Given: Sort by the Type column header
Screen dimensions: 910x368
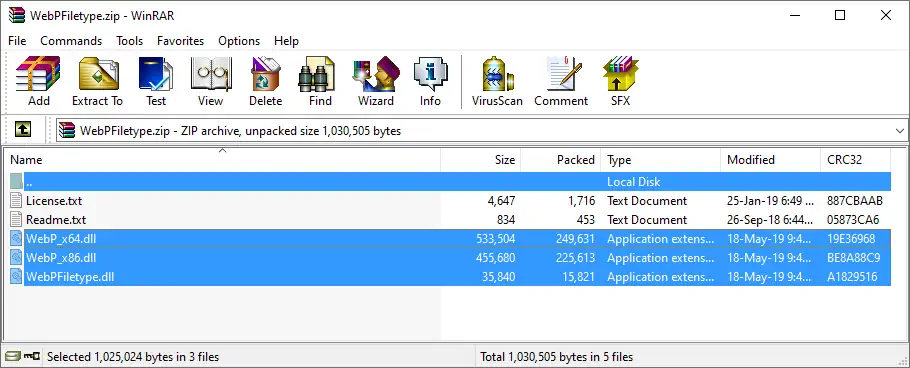Looking at the screenshot, I should [x=660, y=160].
